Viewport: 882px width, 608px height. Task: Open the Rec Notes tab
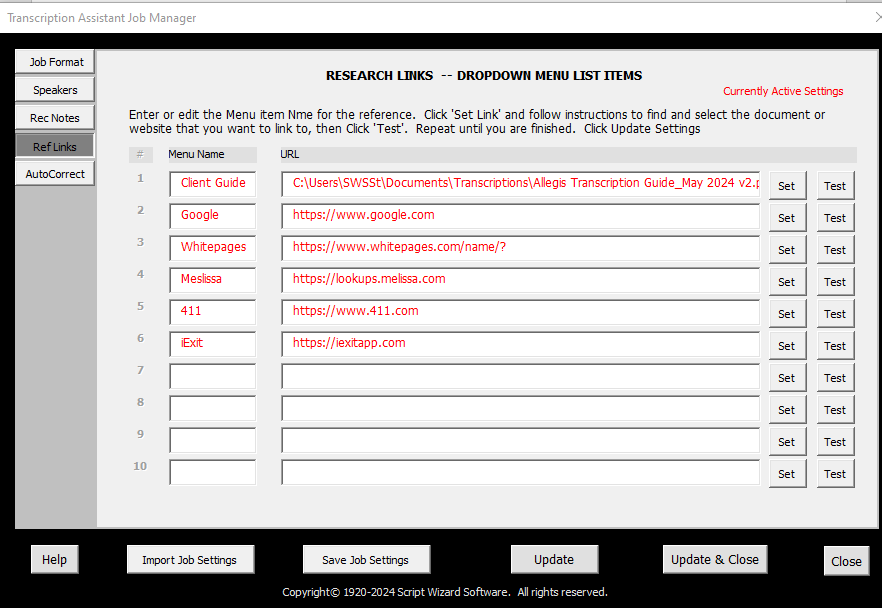point(55,118)
